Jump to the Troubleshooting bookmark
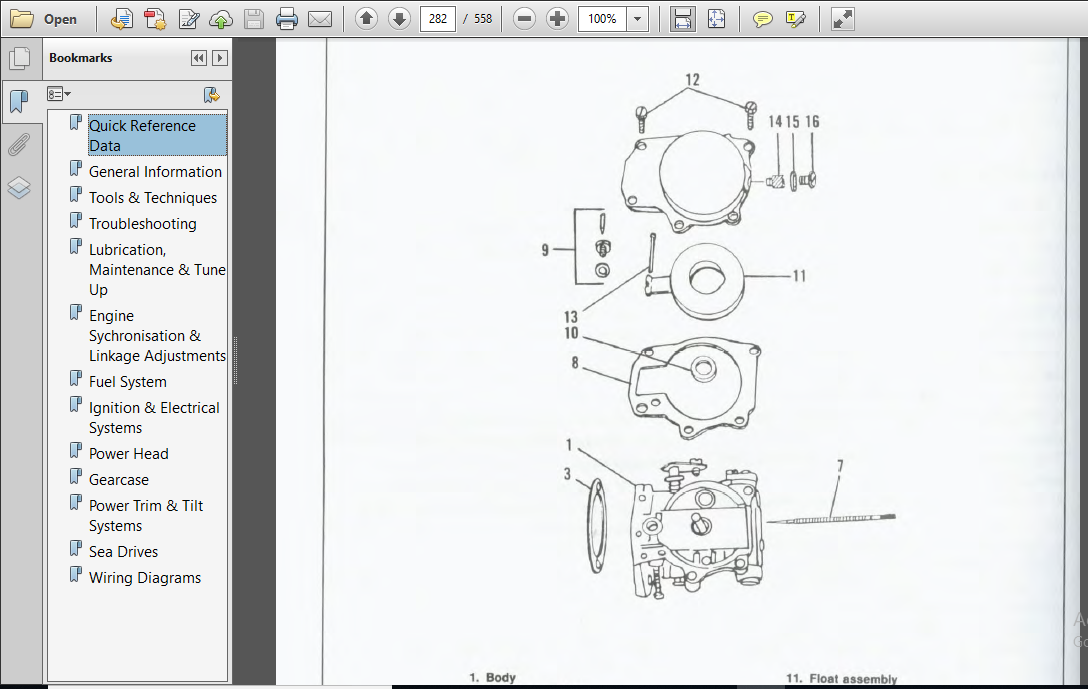The image size is (1088, 689). (x=143, y=224)
